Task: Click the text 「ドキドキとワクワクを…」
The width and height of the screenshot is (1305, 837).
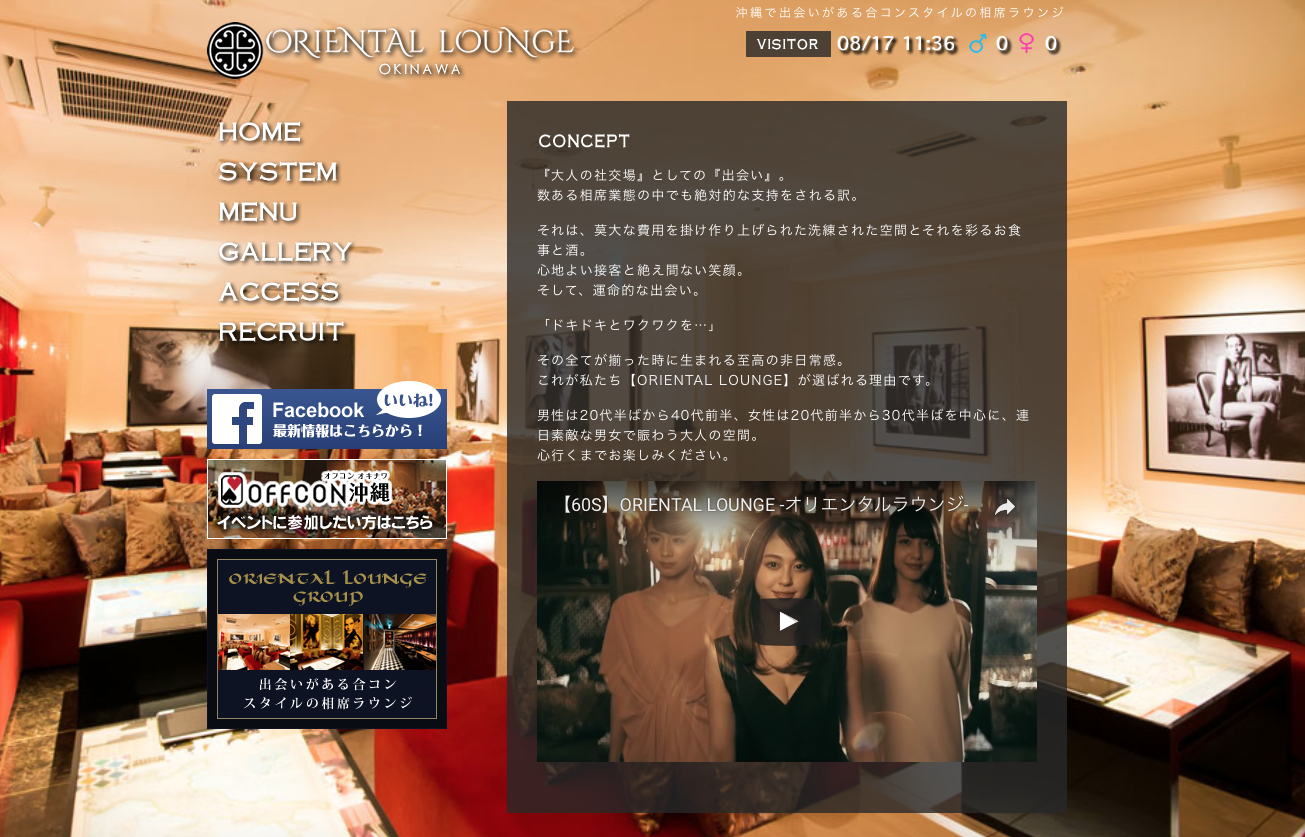Action: [x=628, y=325]
